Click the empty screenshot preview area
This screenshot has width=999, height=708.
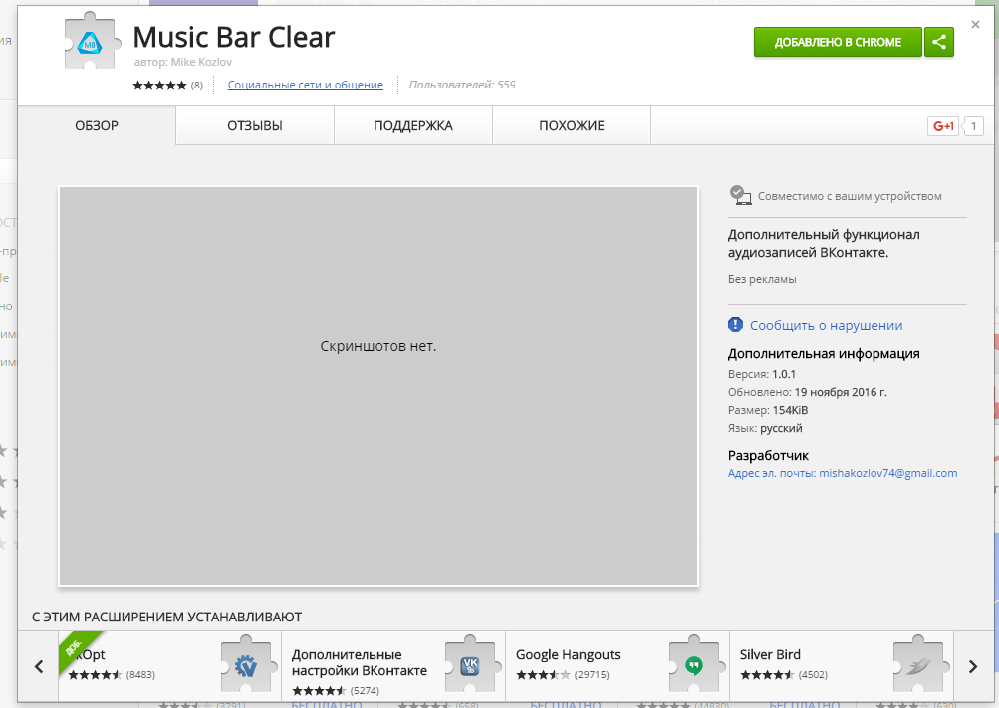[378, 385]
